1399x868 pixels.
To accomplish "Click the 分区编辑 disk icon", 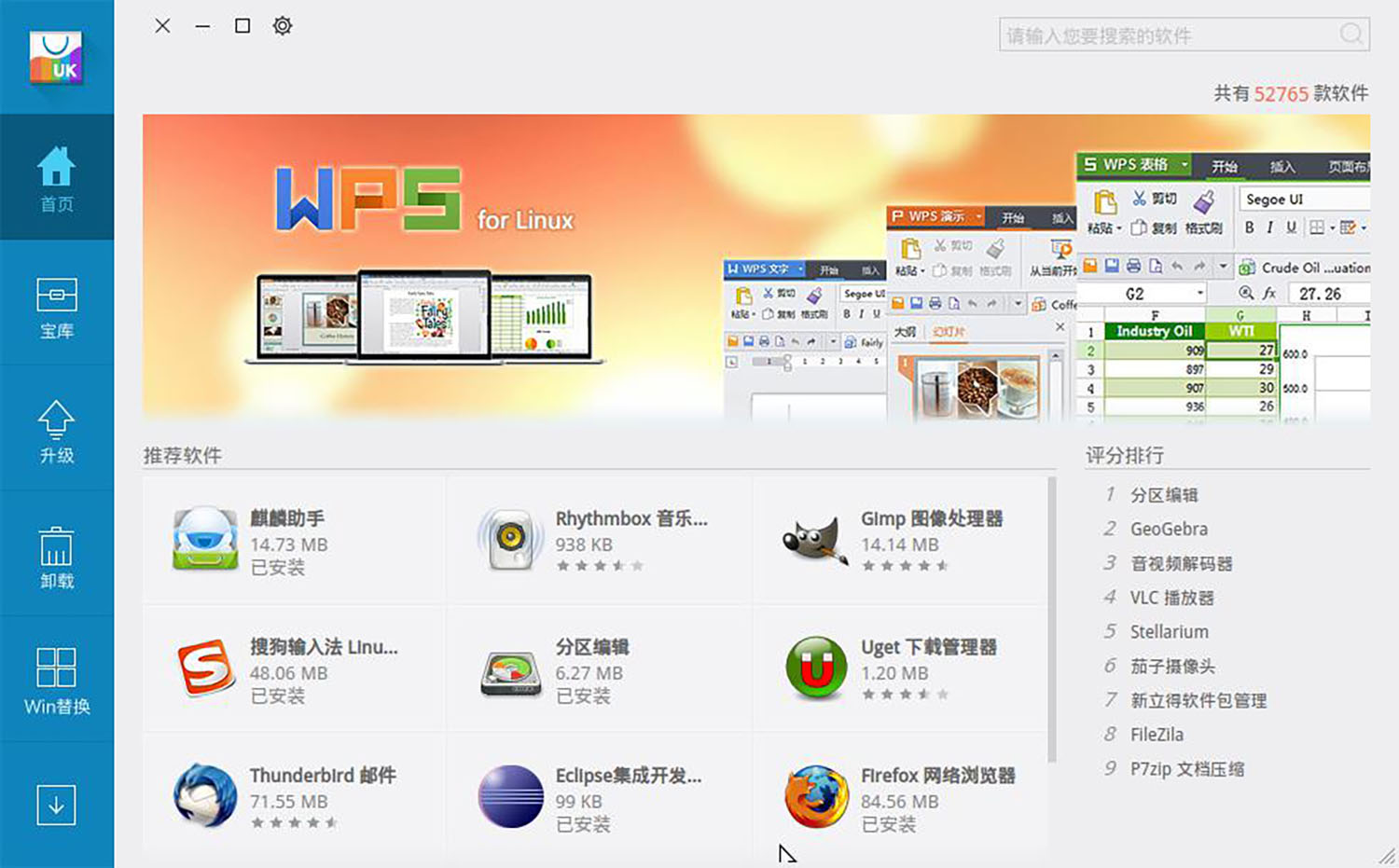I will (x=510, y=671).
